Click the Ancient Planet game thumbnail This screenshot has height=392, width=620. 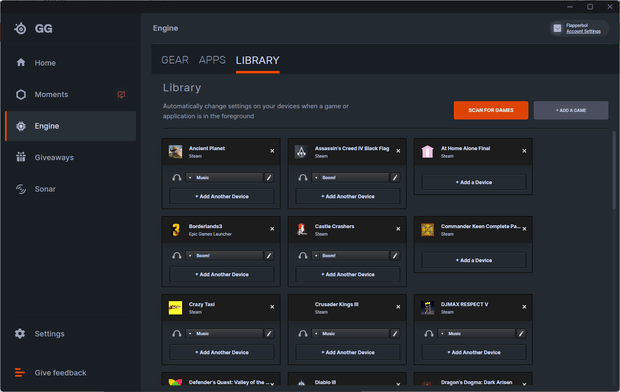coord(176,151)
